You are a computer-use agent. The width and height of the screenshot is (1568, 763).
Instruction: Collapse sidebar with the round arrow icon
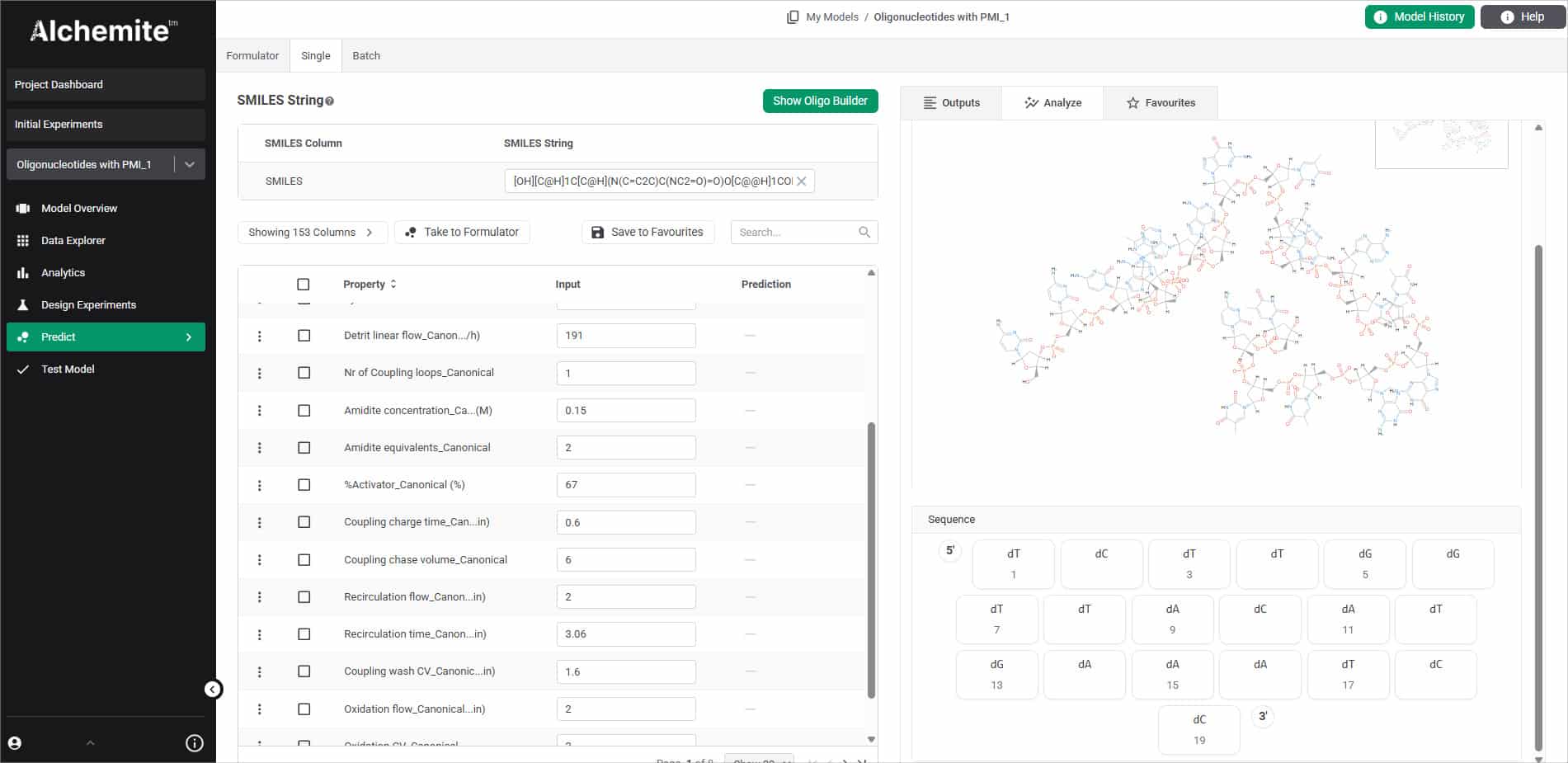pyautogui.click(x=213, y=690)
